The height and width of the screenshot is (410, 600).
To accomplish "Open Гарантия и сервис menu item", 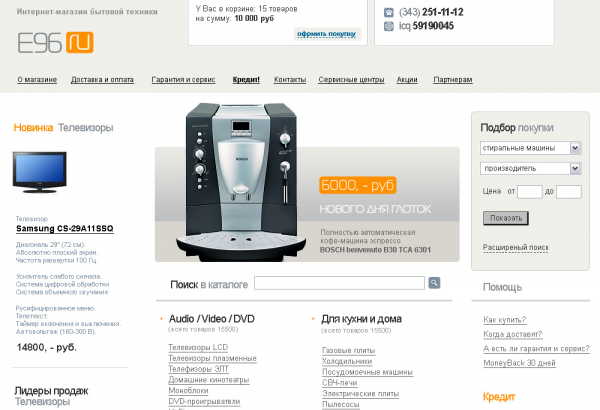I will coord(183,80).
